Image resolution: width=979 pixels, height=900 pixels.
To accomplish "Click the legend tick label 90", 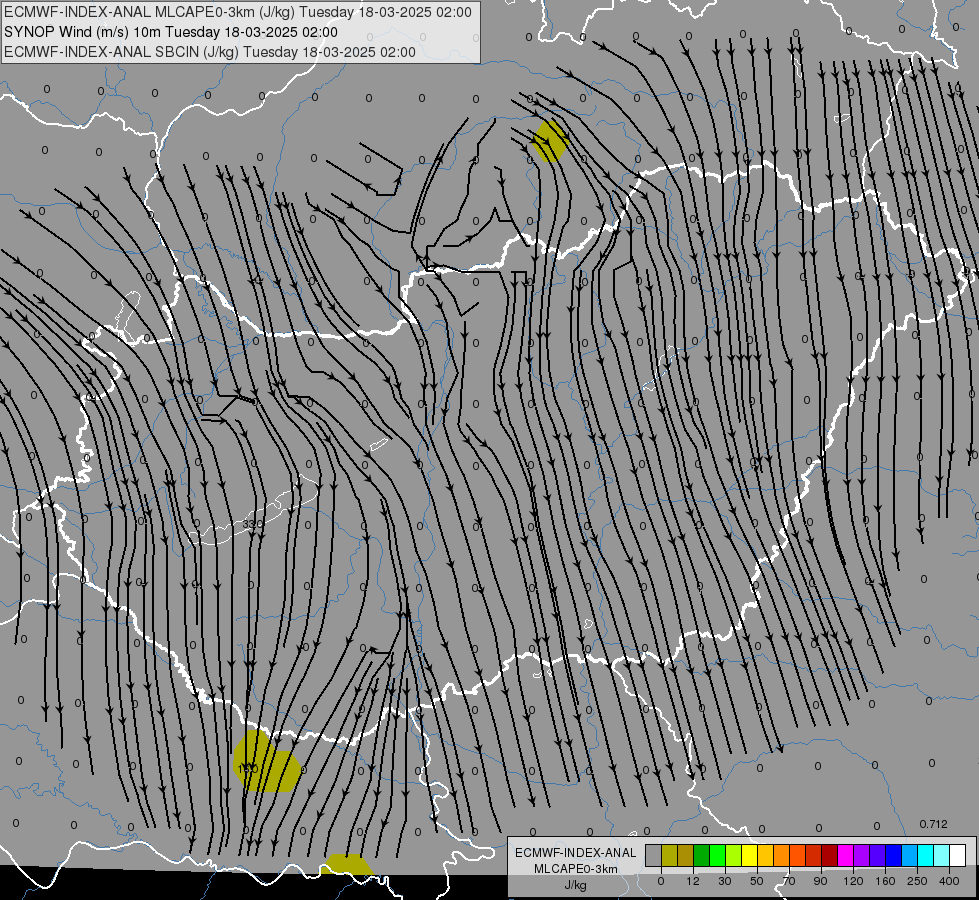I will tap(820, 881).
